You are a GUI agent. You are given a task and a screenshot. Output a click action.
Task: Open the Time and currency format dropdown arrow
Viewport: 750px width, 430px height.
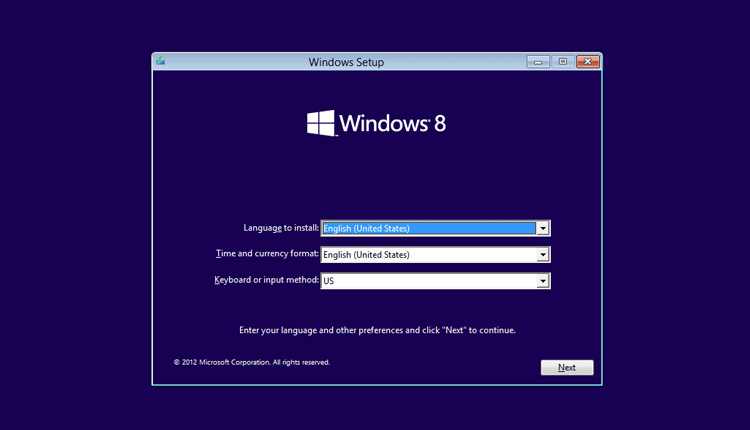point(542,255)
